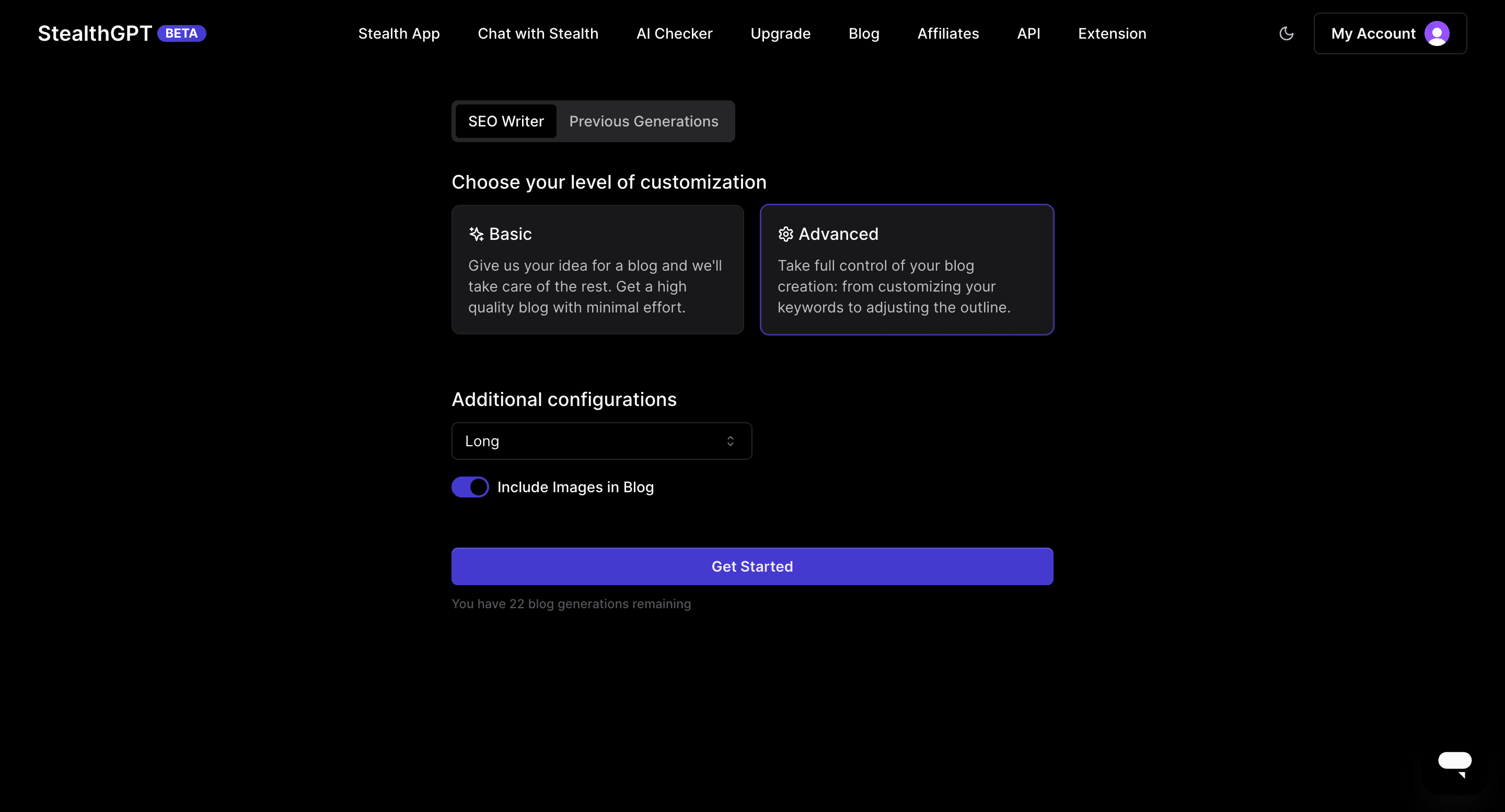Open the My Account menu
1505x812 pixels.
(x=1390, y=33)
